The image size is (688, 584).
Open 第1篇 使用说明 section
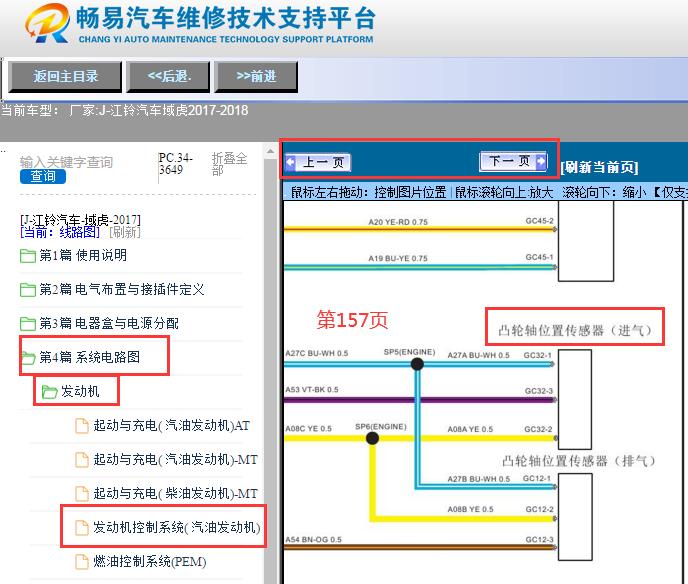83,255
